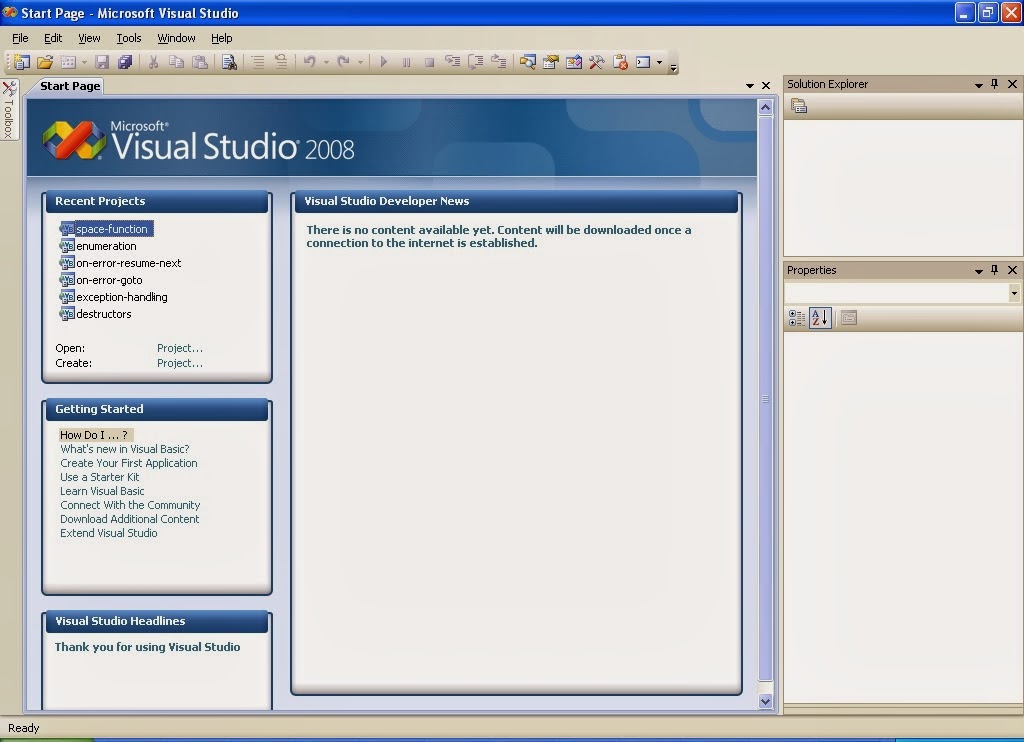
Task: Click the Undo arrow icon
Action: pos(310,62)
